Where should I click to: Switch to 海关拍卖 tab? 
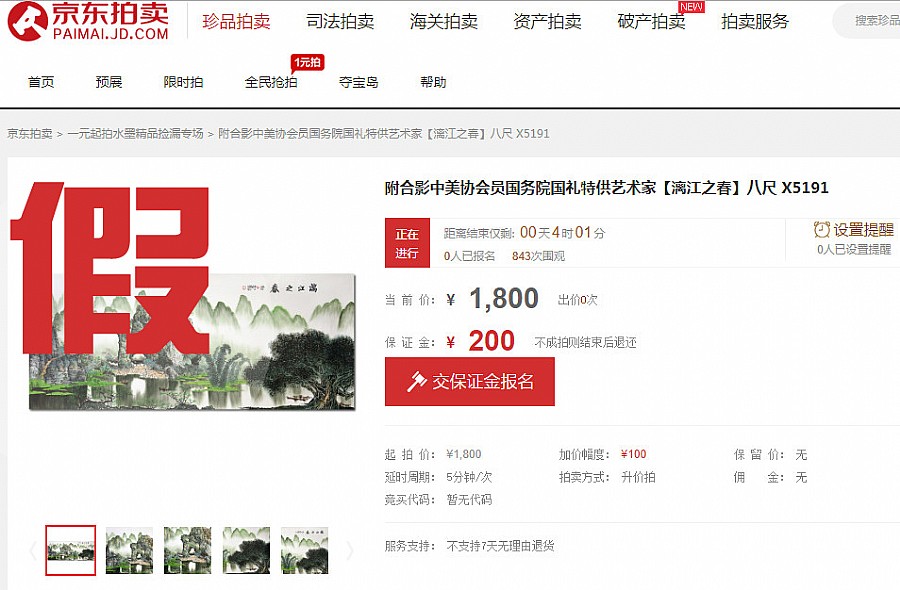pos(444,22)
